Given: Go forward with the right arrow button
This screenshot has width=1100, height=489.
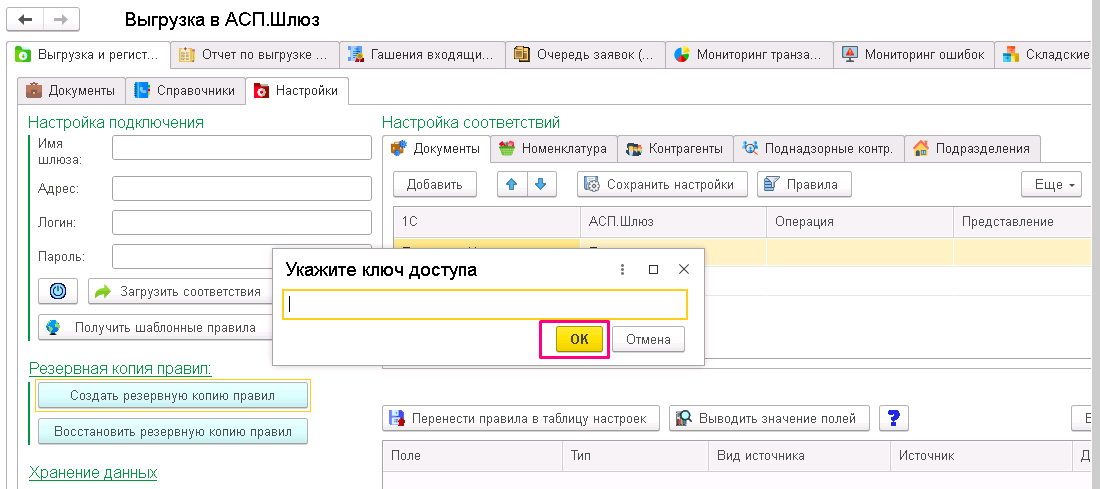Looking at the screenshot, I should (x=61, y=20).
